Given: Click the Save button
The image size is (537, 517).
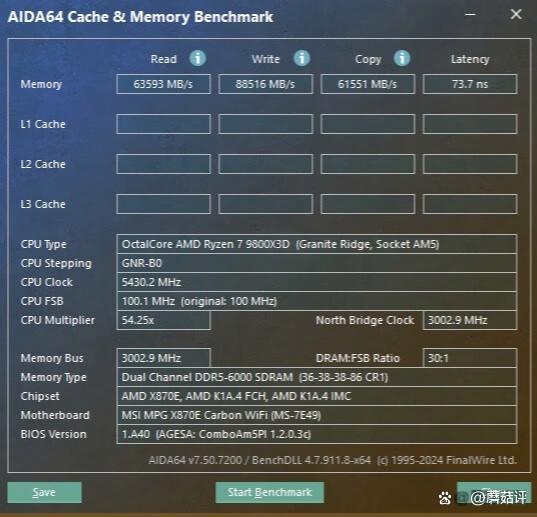Looking at the screenshot, I should (x=45, y=492).
